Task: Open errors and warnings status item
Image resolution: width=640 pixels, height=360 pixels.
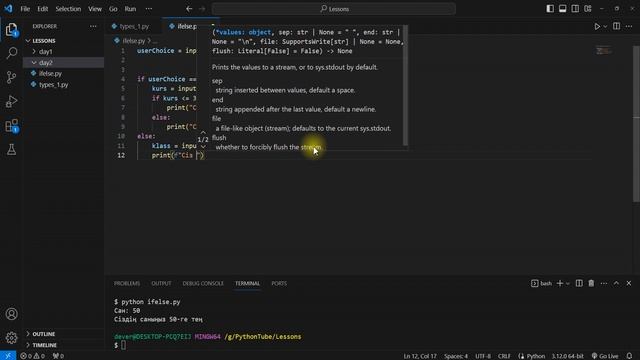Action: (33, 356)
